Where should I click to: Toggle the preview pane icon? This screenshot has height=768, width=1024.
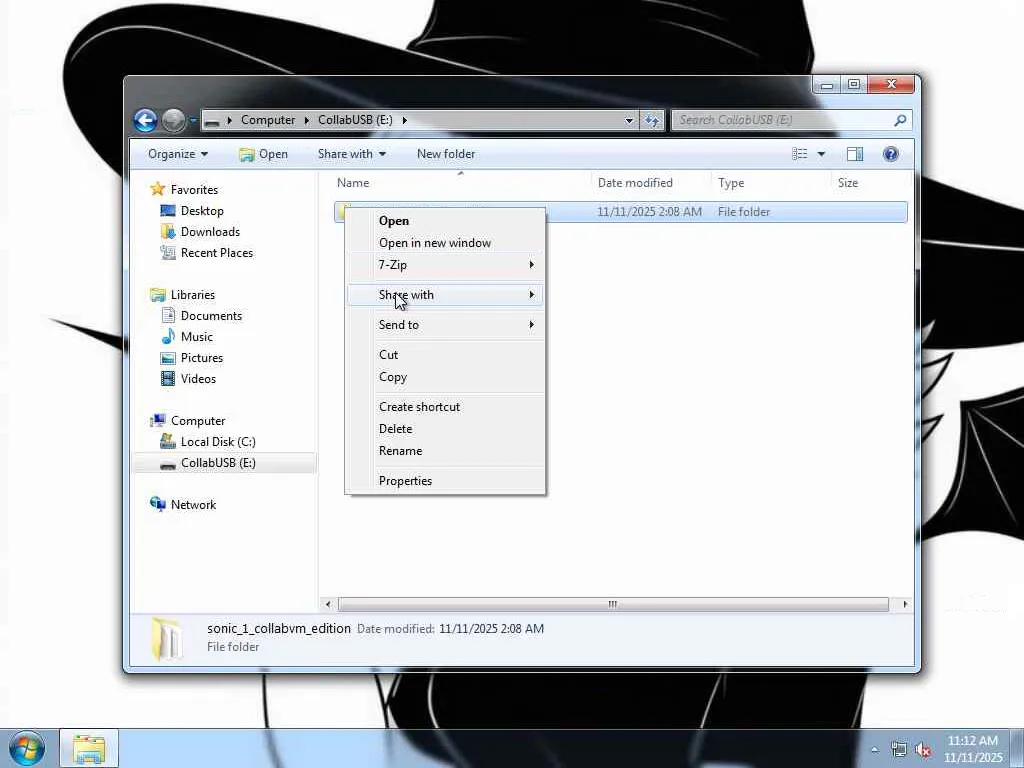(x=855, y=154)
